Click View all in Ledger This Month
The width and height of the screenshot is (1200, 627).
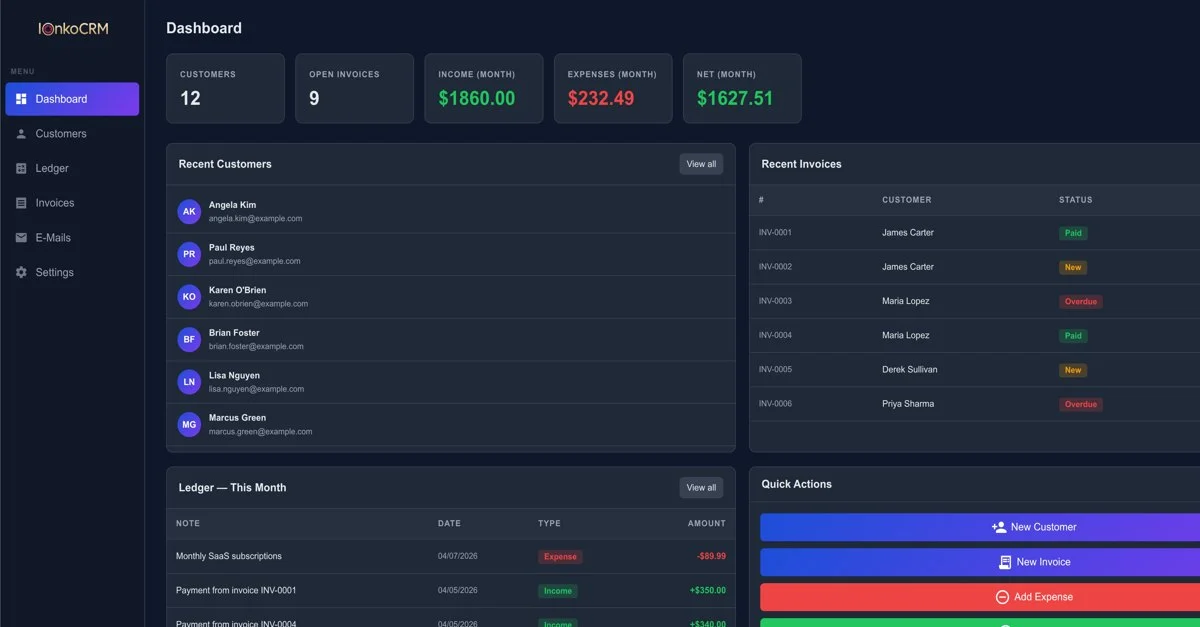[x=701, y=488]
